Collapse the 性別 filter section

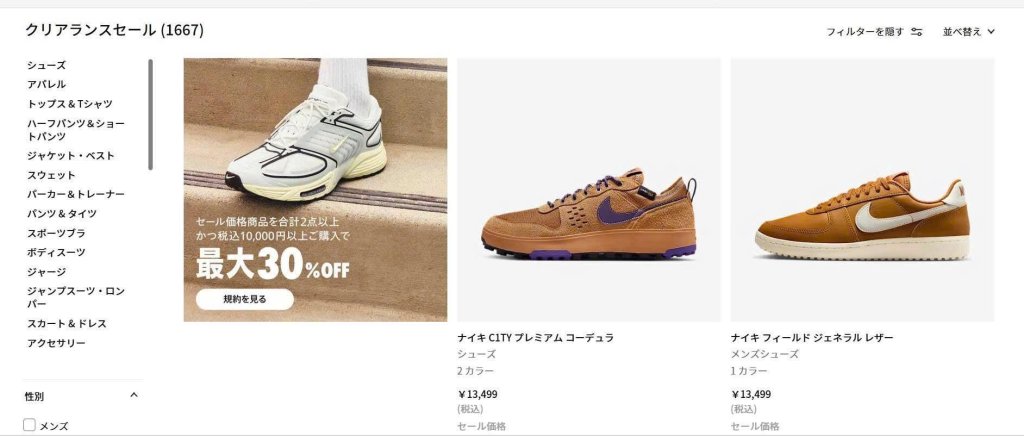pyautogui.click(x=134, y=396)
